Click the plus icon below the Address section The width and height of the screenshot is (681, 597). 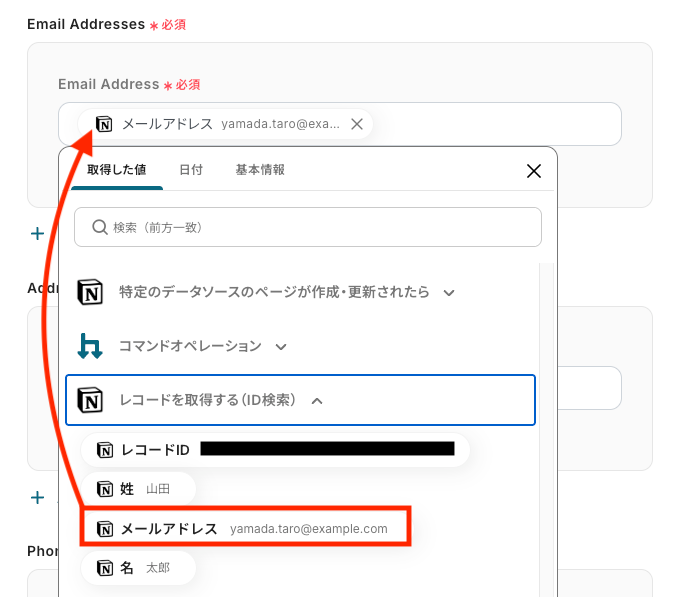click(37, 498)
